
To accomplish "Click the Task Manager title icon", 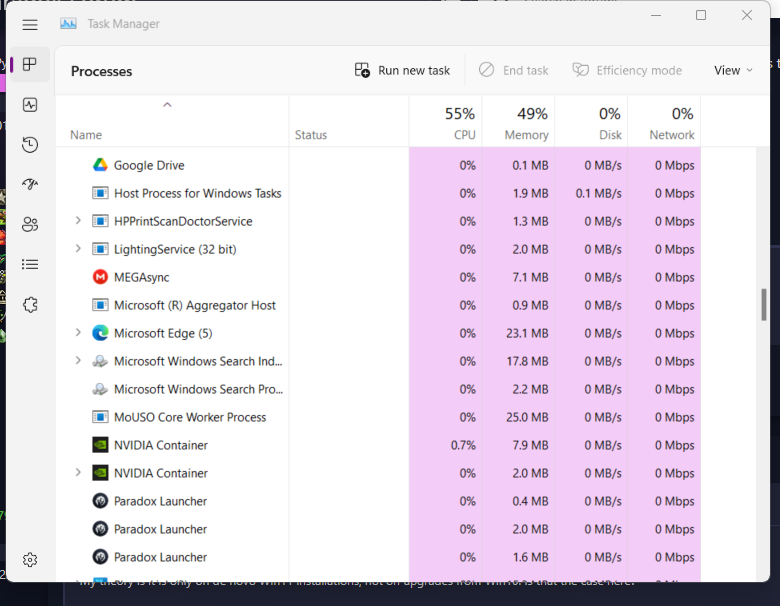I will pyautogui.click(x=68, y=23).
